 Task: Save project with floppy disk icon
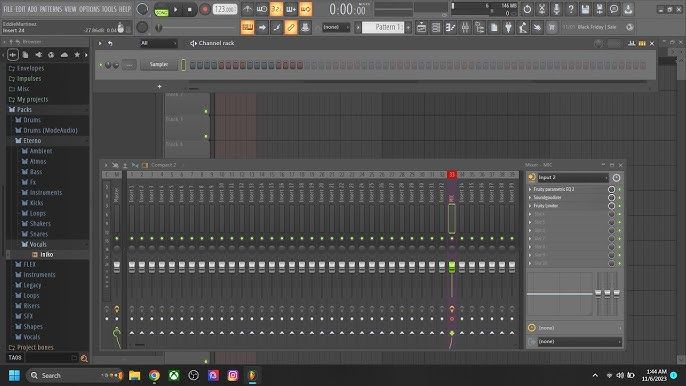(x=585, y=9)
